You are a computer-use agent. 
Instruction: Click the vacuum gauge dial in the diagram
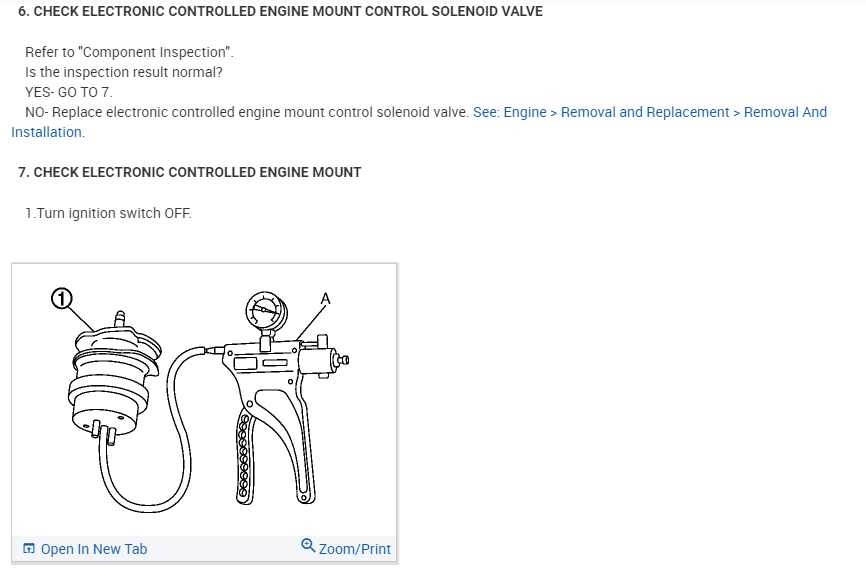click(261, 311)
